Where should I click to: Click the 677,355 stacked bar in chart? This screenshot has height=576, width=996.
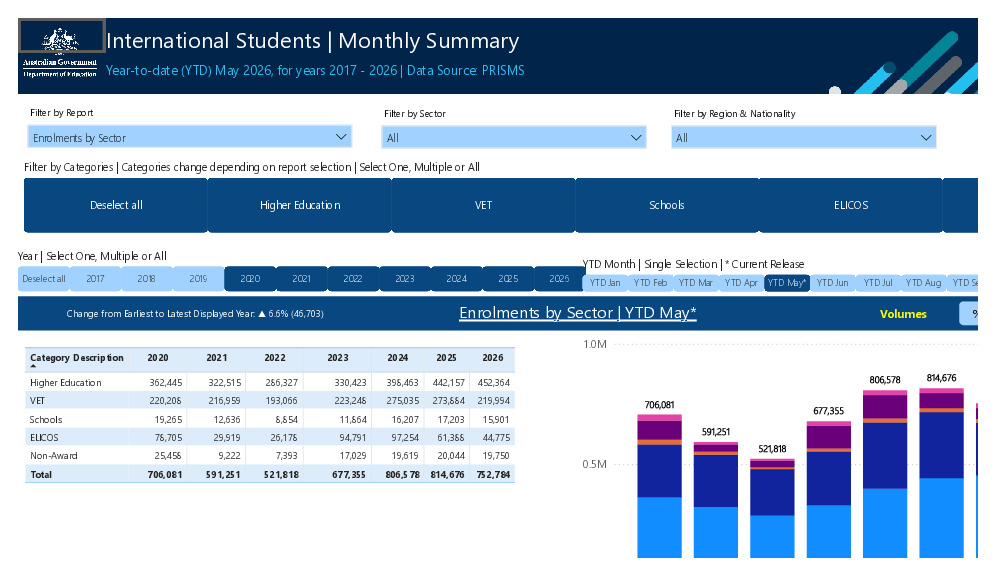click(x=829, y=490)
